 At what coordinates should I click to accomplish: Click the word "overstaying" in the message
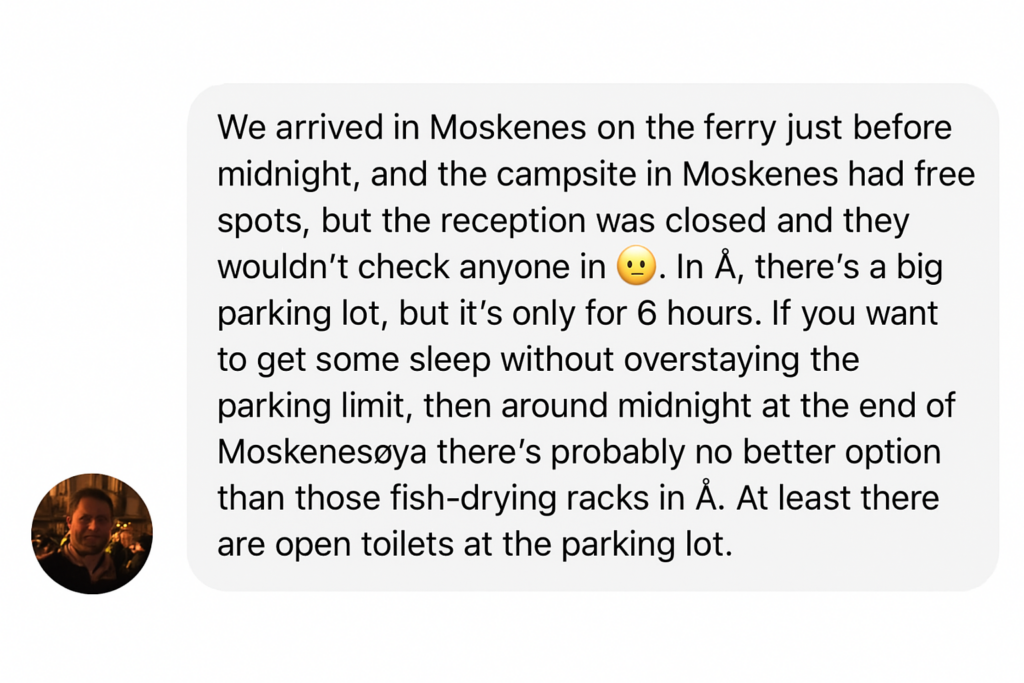[711, 360]
